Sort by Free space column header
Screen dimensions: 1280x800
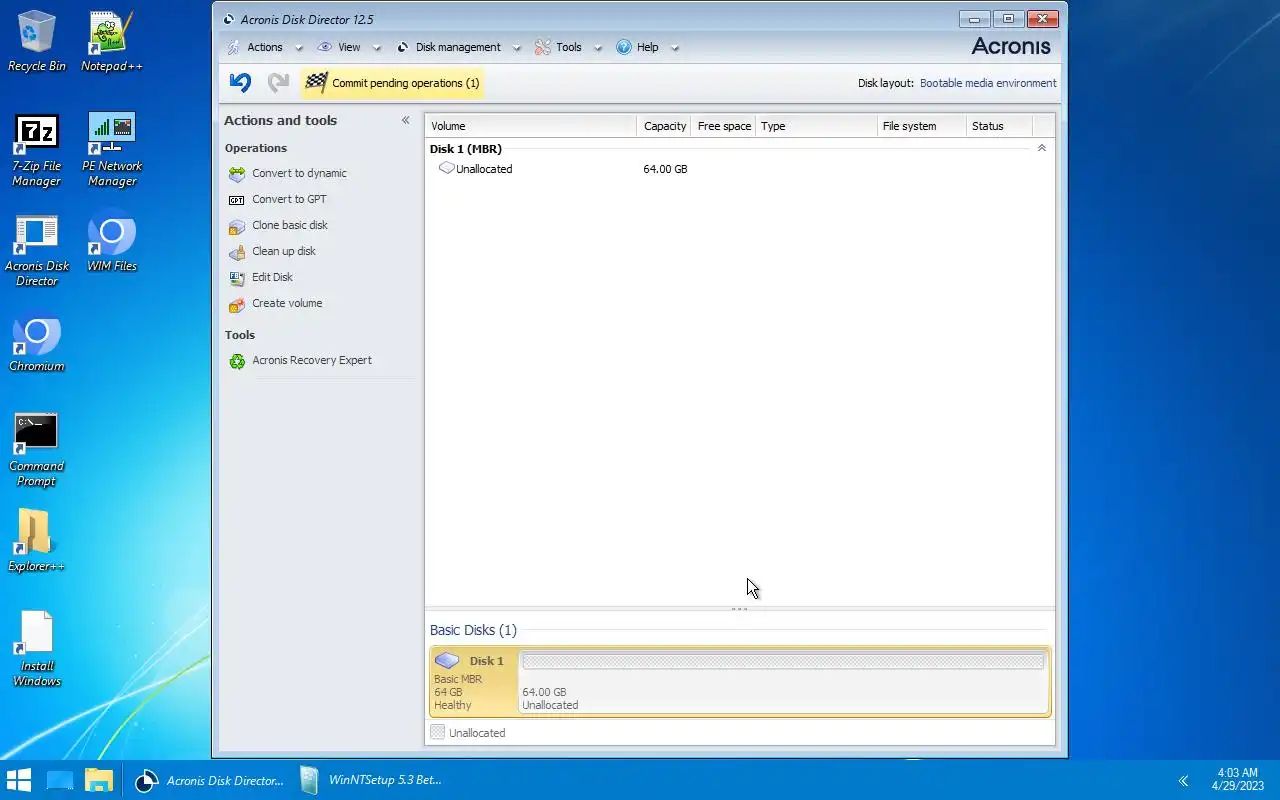click(723, 126)
